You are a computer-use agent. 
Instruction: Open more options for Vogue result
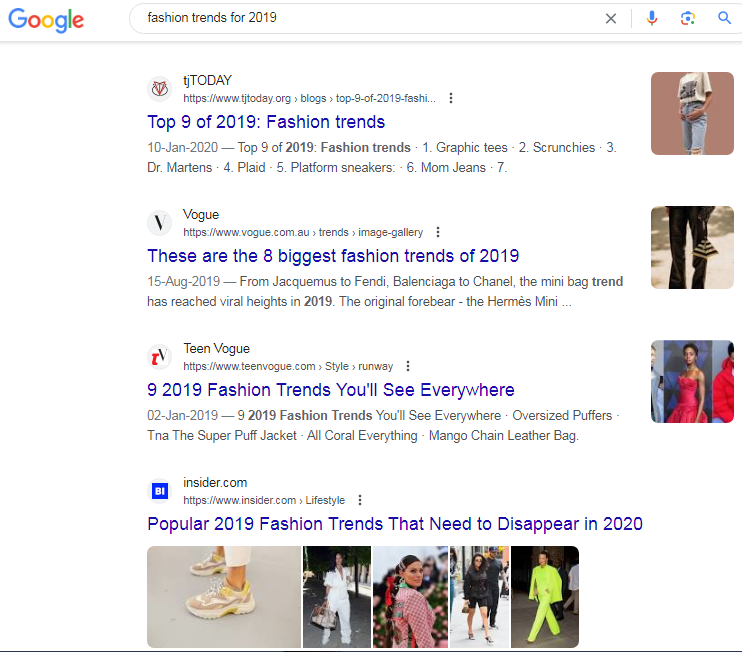pyautogui.click(x=437, y=232)
